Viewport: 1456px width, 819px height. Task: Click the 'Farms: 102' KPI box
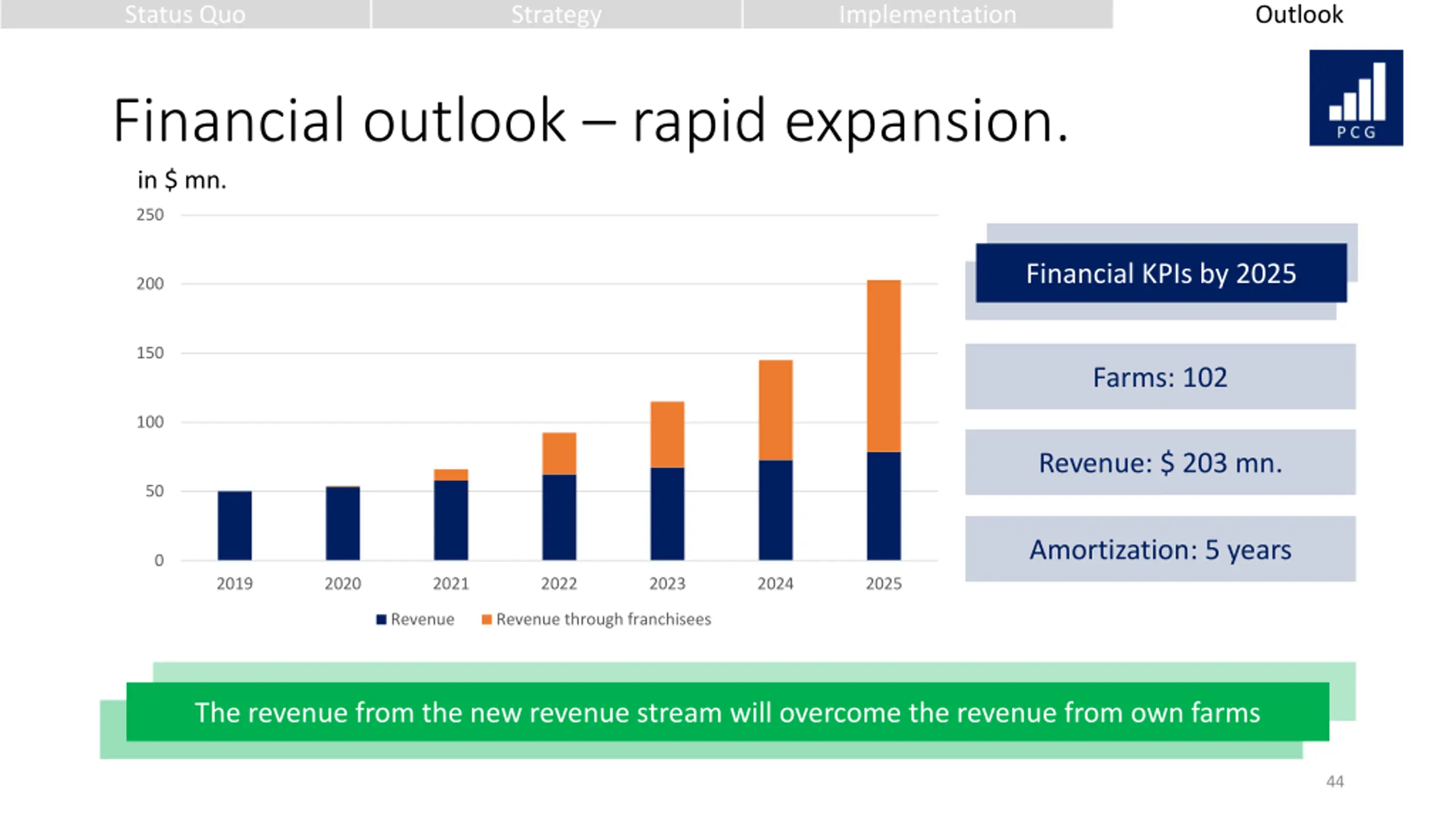pyautogui.click(x=1160, y=377)
